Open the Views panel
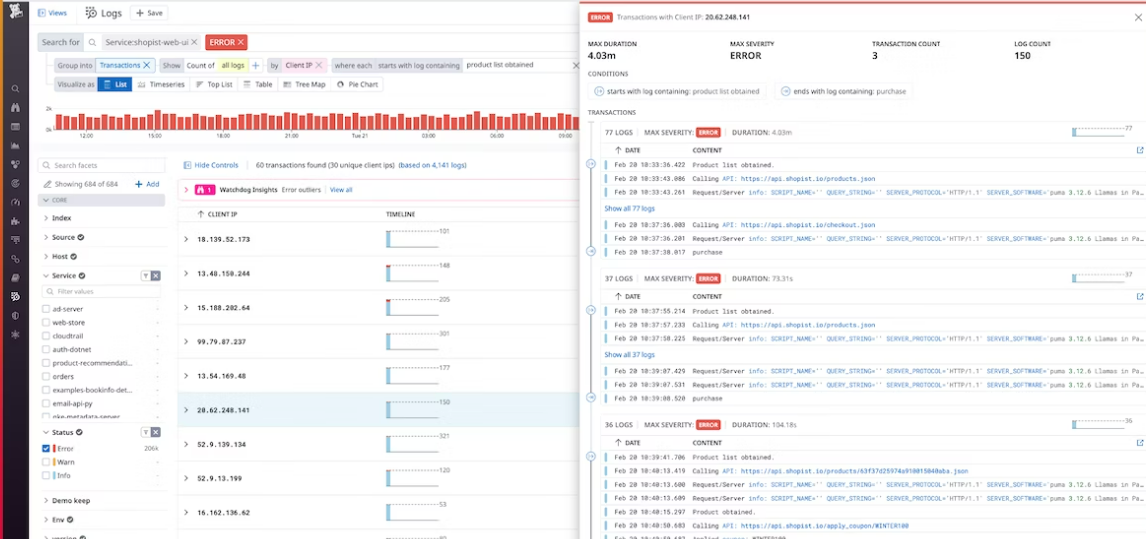 coord(52,12)
